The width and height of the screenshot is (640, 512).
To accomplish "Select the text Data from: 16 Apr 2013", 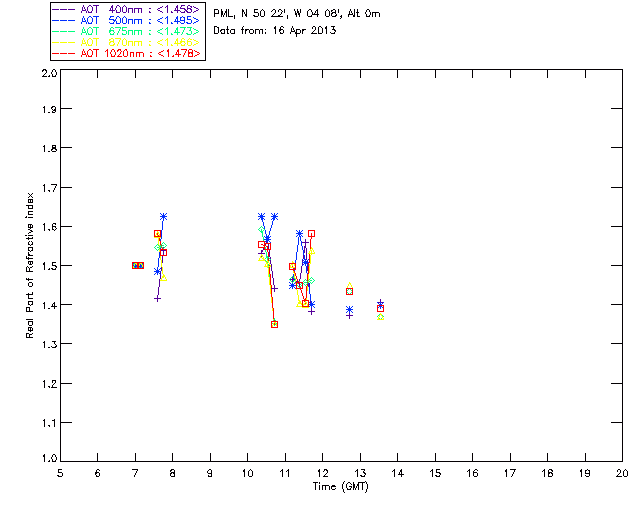I will 275,31.
